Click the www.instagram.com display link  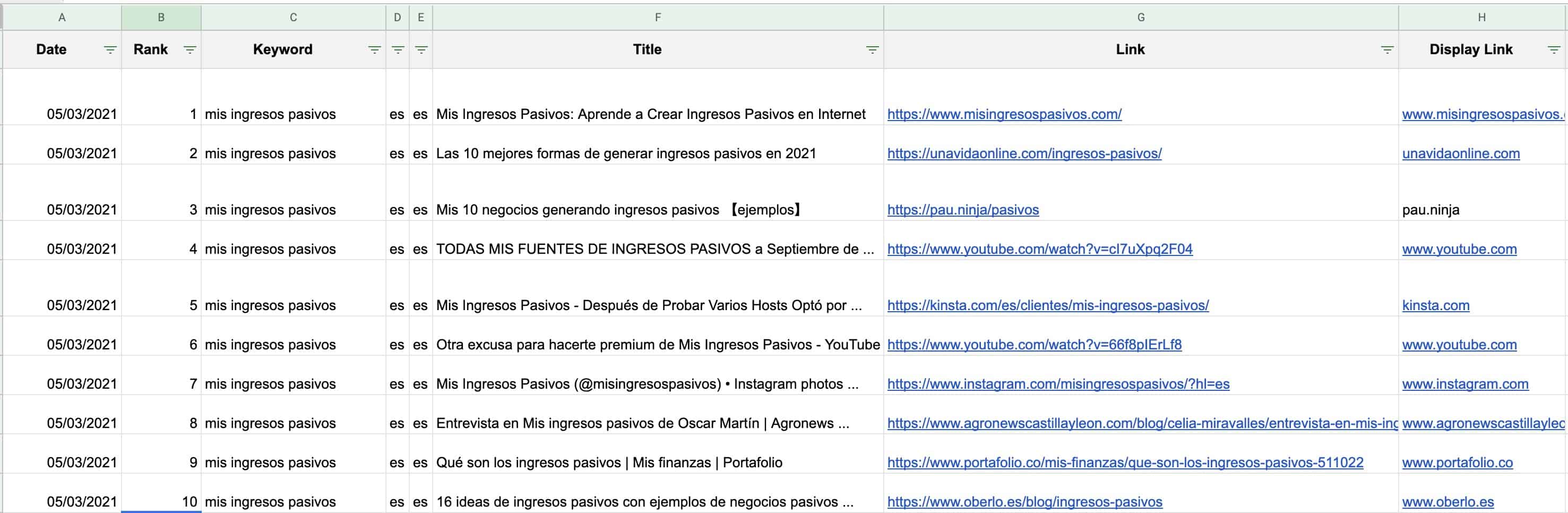1465,384
